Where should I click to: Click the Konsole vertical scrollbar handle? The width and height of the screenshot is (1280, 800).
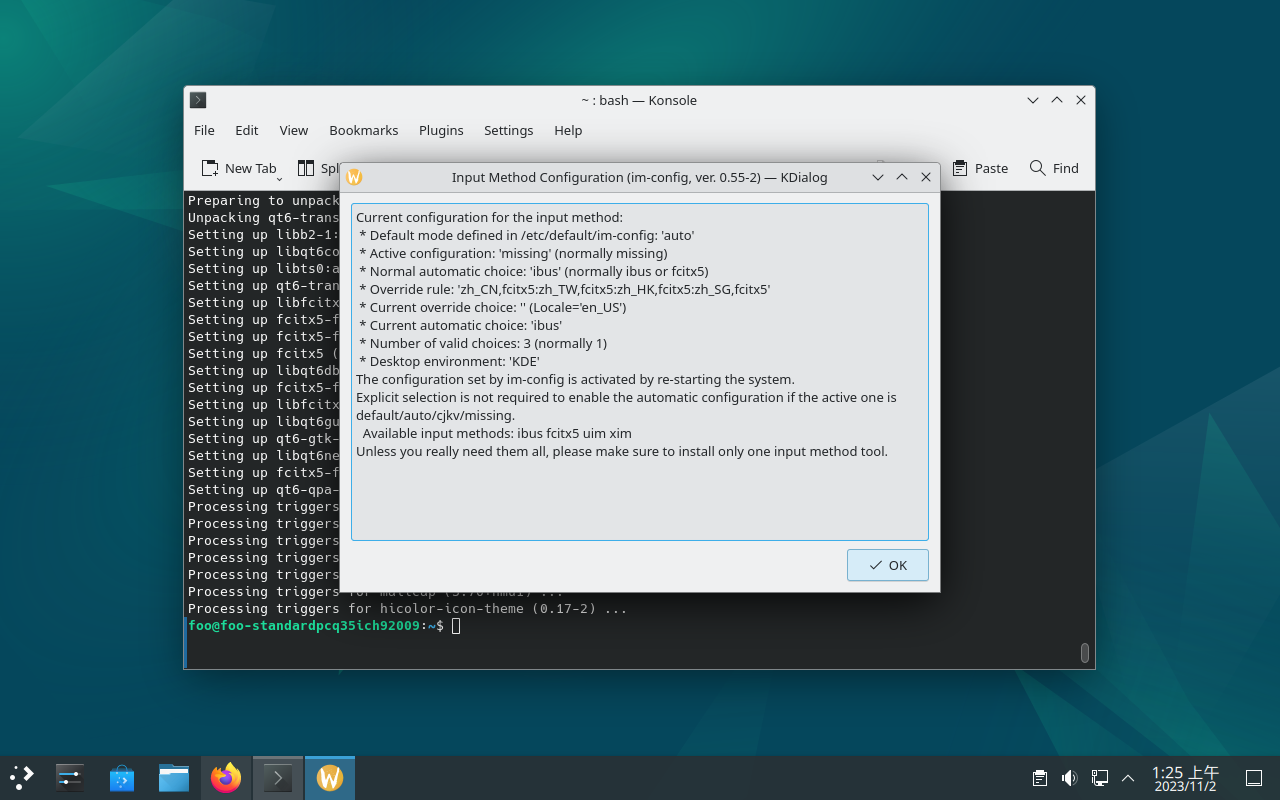click(x=1085, y=653)
